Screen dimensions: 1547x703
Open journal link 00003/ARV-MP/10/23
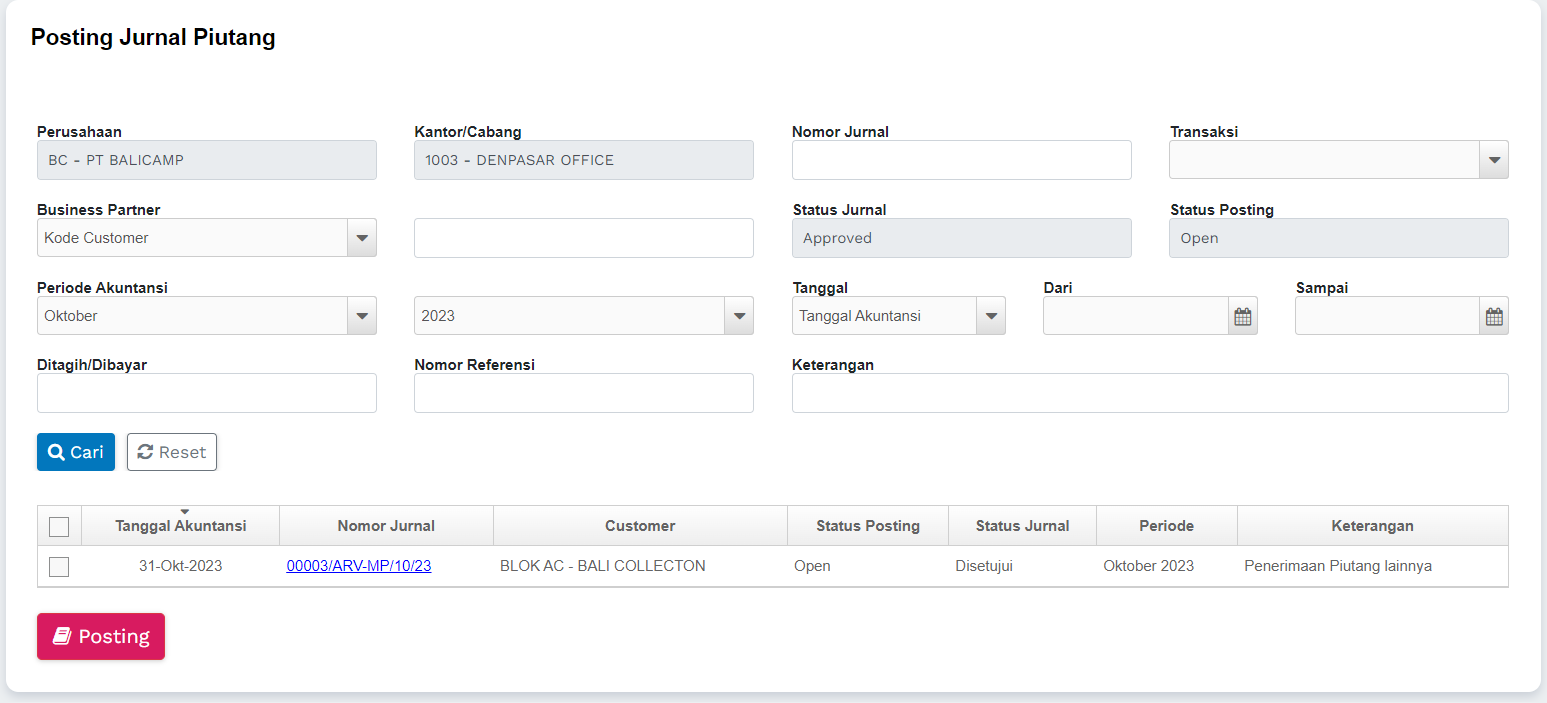[359, 566]
